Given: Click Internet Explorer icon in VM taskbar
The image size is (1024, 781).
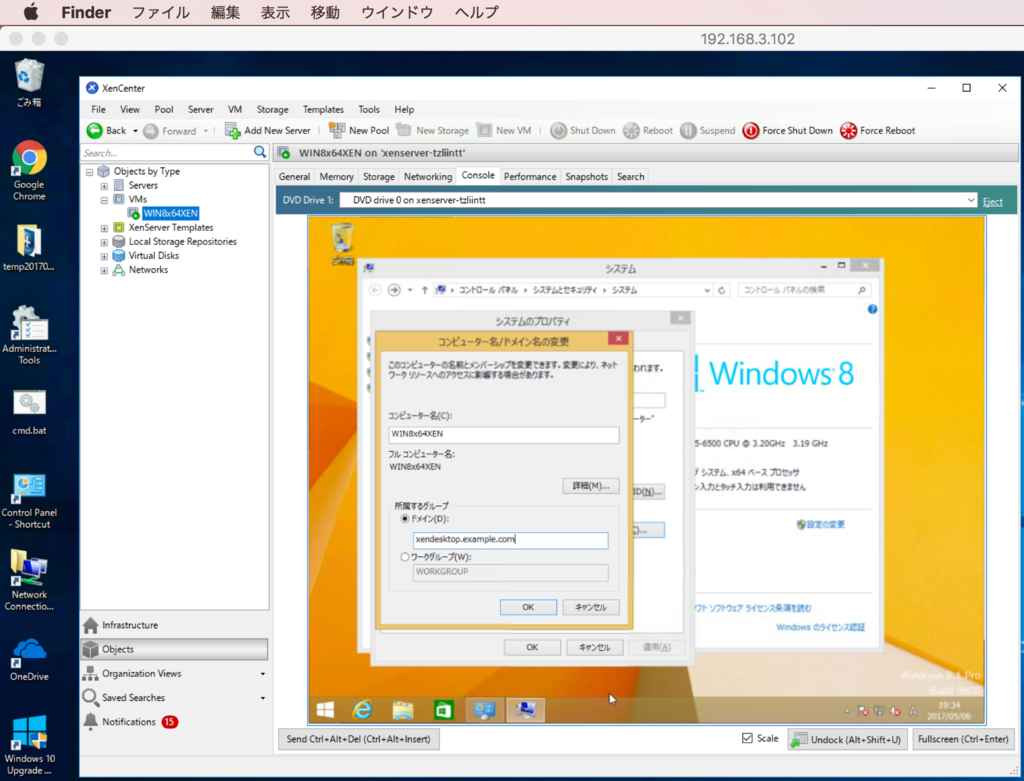Looking at the screenshot, I should (x=362, y=710).
